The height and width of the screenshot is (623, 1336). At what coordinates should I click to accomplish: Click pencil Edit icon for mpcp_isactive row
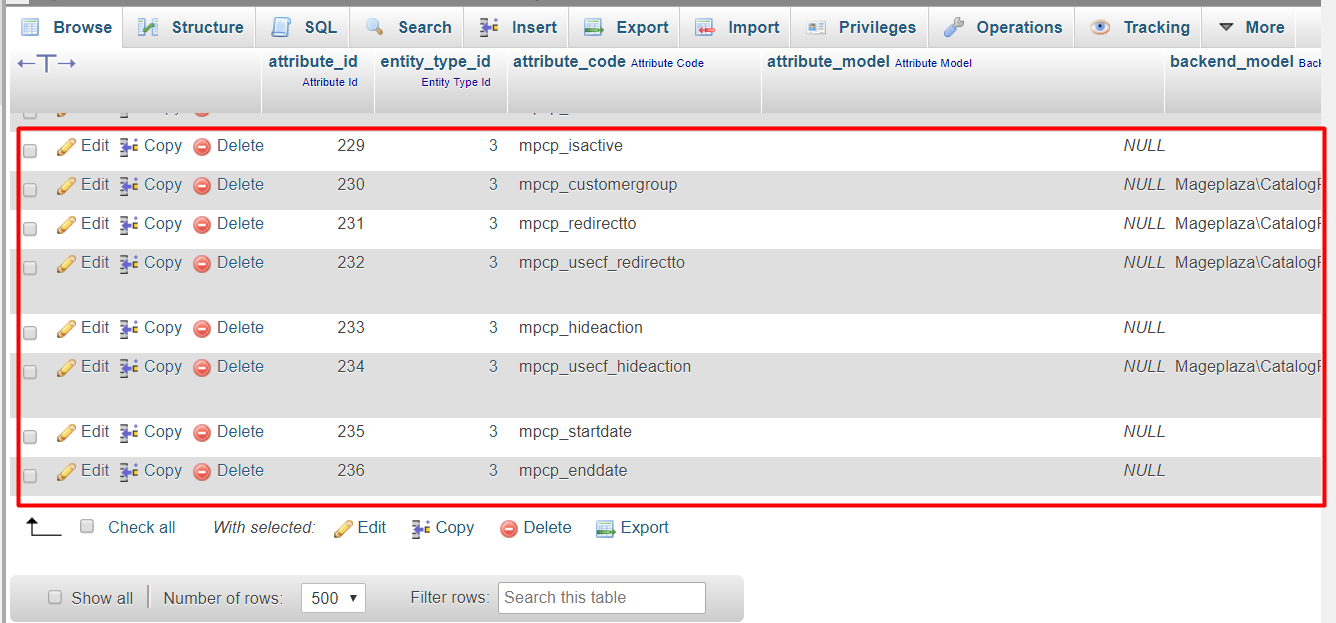(x=67, y=147)
